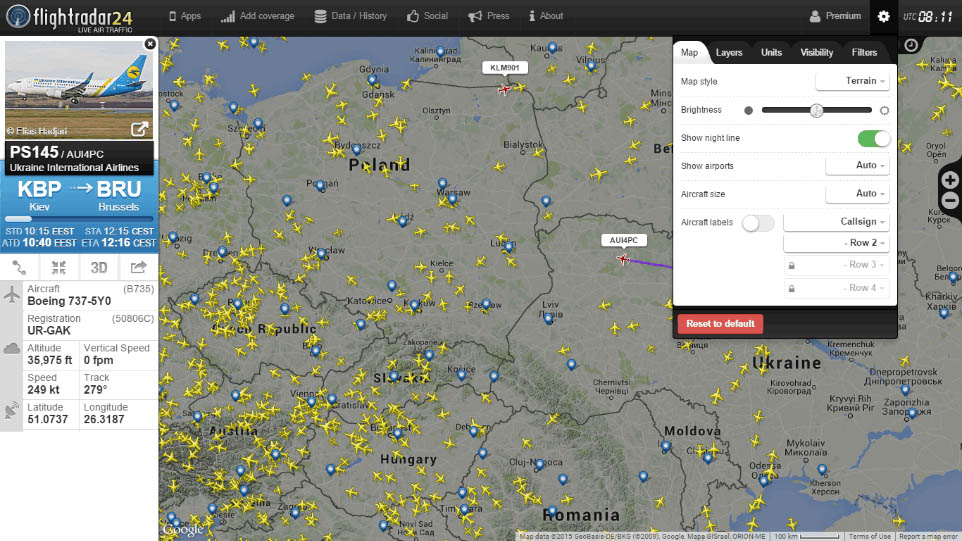Click the KLM901 callsign label
Image resolution: width=962 pixels, height=541 pixels.
(x=505, y=67)
